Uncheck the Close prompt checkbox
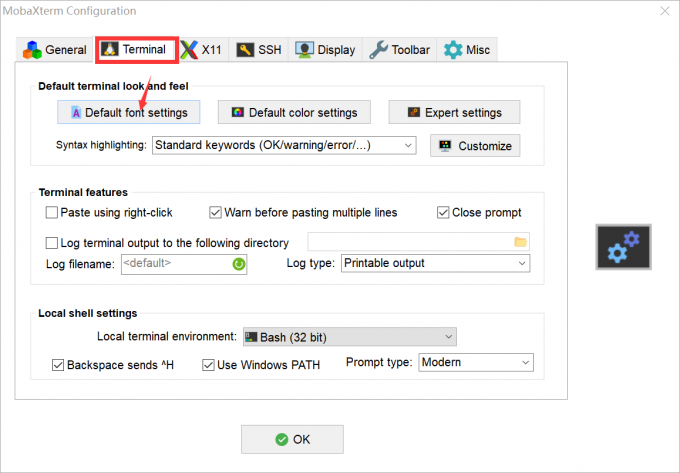Screen dimensions: 680x473 tap(443, 212)
